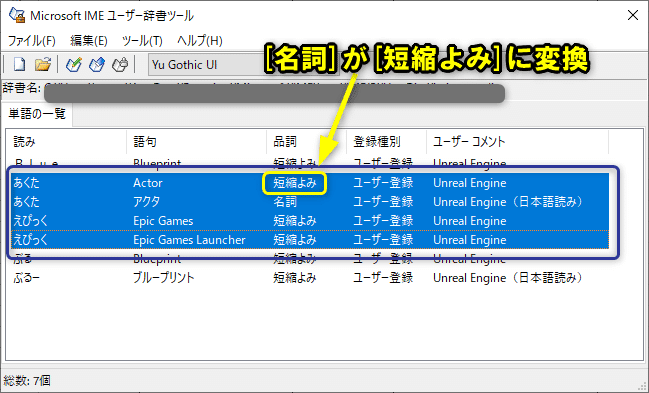Image resolution: width=649 pixels, height=393 pixels.
Task: Sort by the 語句 column header
Action: [x=197, y=142]
